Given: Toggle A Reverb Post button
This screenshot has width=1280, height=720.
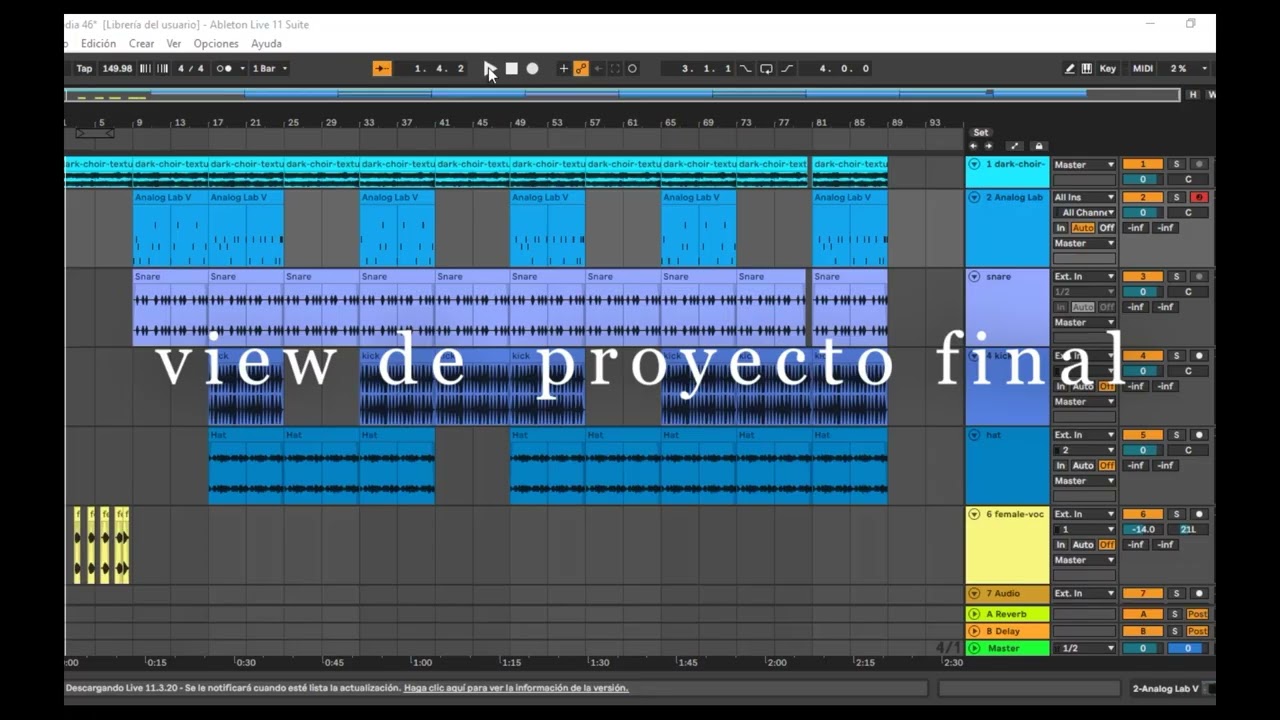Looking at the screenshot, I should click(x=1197, y=614).
